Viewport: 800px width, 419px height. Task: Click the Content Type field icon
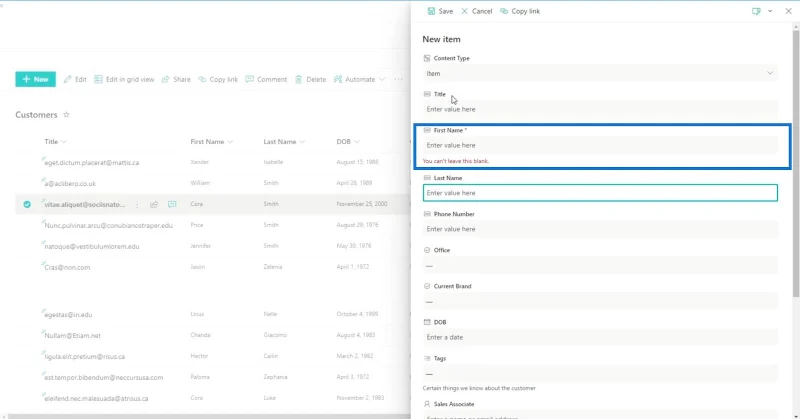(427, 58)
